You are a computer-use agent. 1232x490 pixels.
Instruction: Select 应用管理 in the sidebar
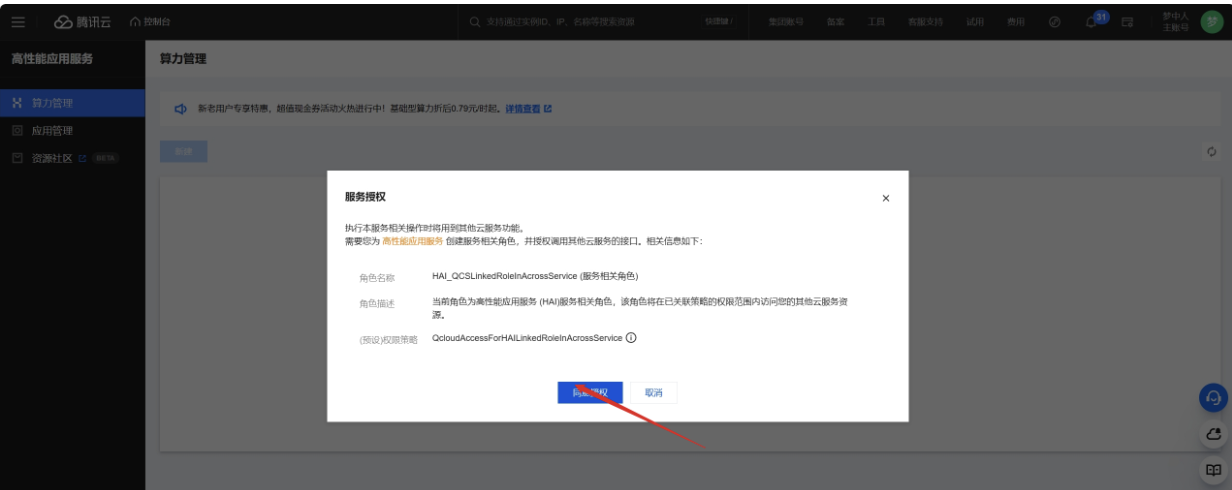52,131
